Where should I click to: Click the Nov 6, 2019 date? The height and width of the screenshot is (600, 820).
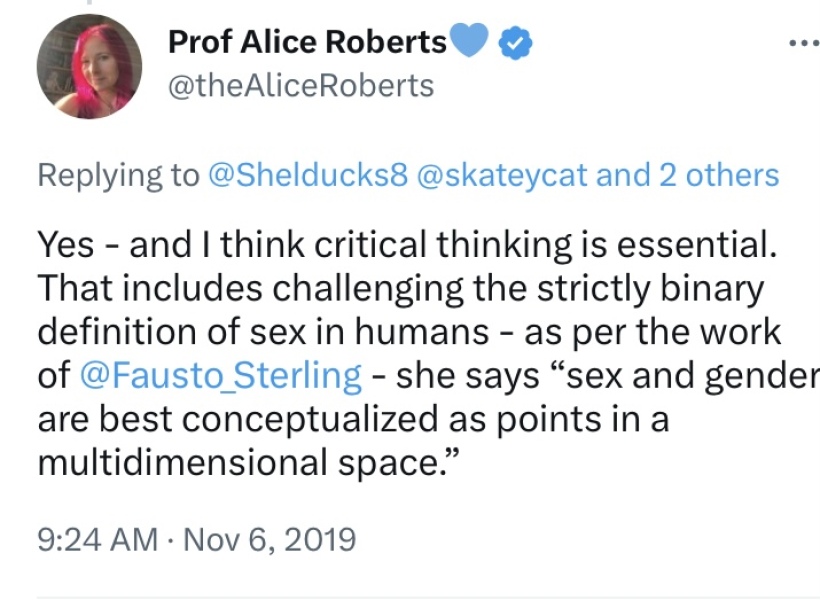pos(271,541)
